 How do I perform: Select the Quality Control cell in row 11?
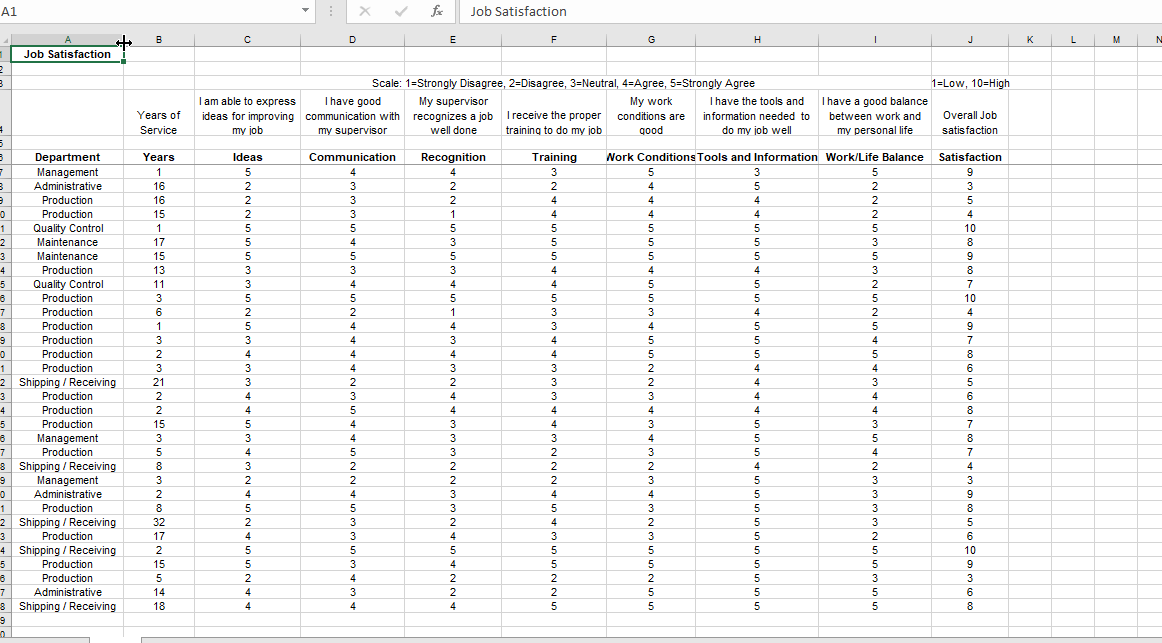(67, 228)
